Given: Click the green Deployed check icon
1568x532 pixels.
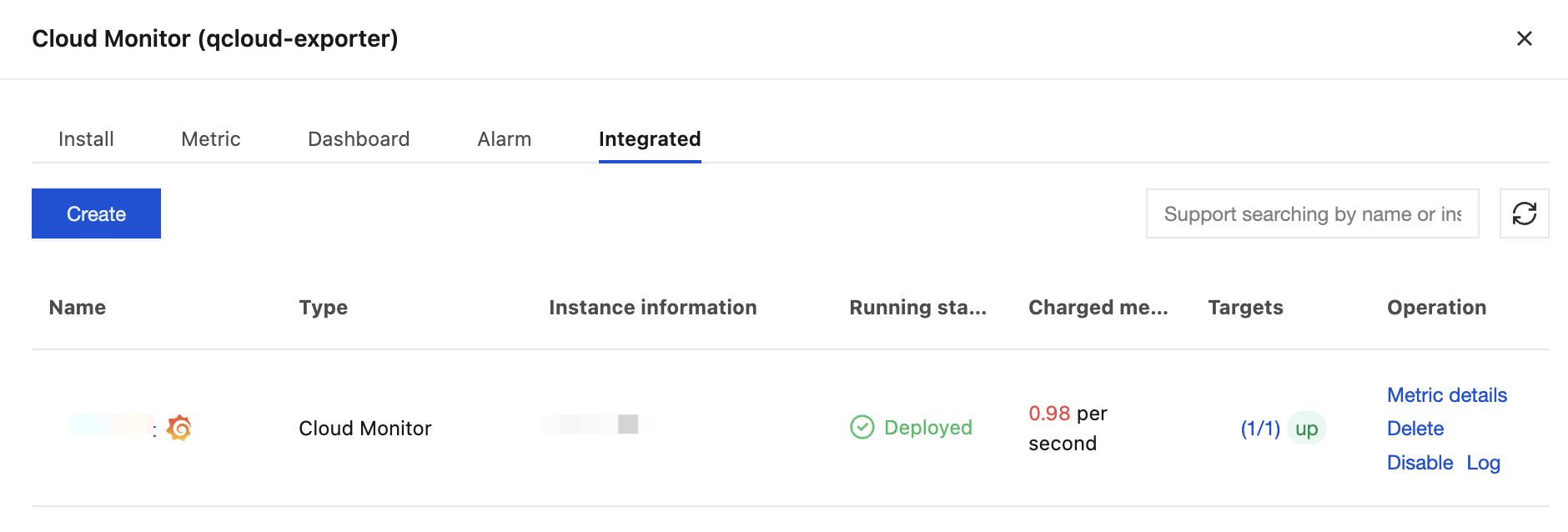Looking at the screenshot, I should click(862, 427).
